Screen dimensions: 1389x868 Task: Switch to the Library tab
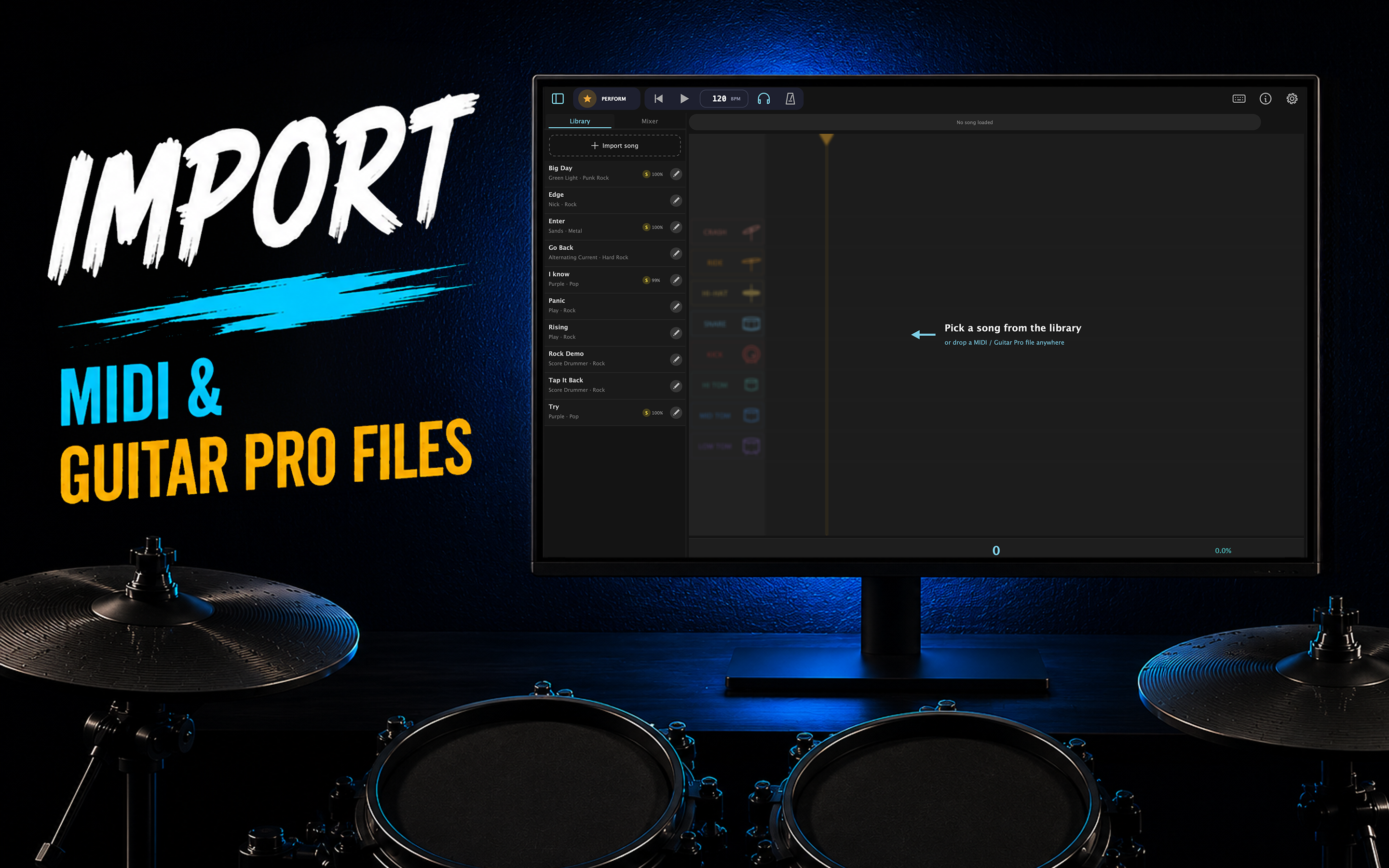point(580,121)
